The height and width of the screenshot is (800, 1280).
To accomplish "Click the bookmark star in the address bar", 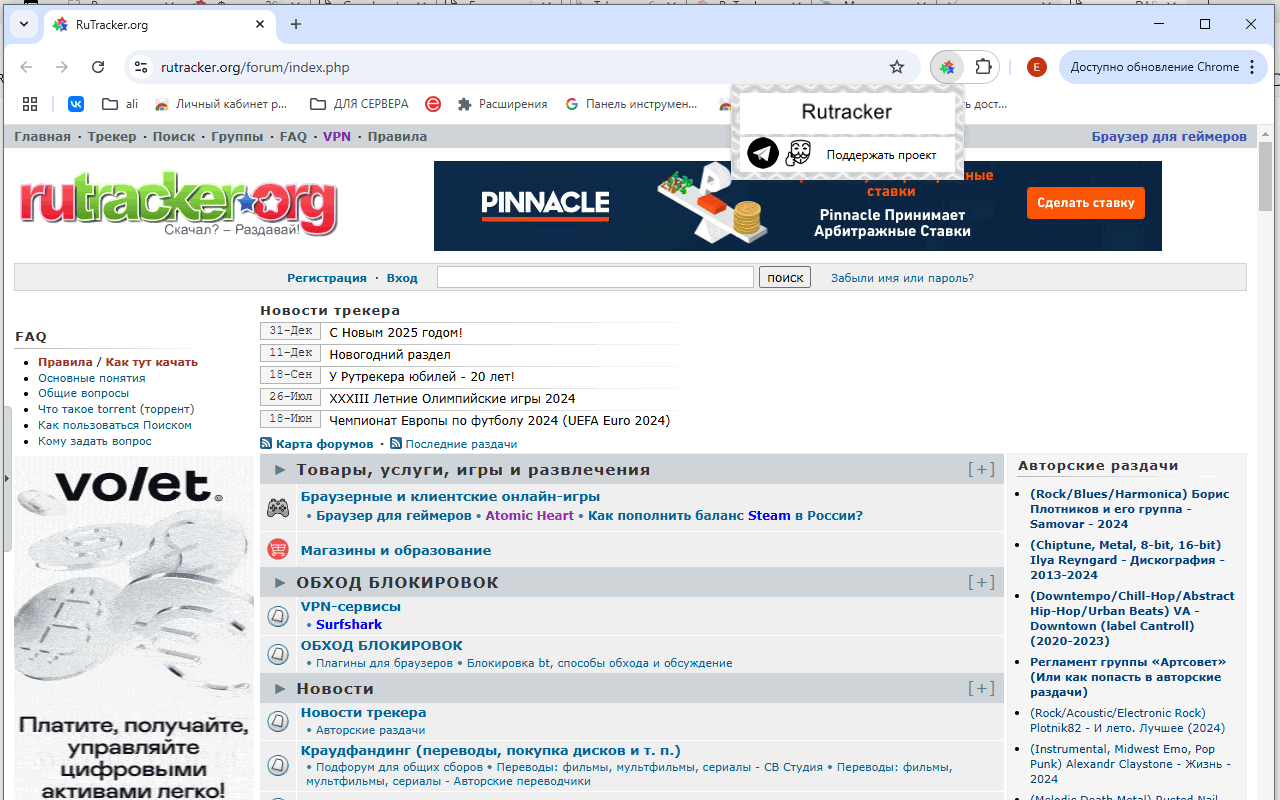I will point(897,67).
